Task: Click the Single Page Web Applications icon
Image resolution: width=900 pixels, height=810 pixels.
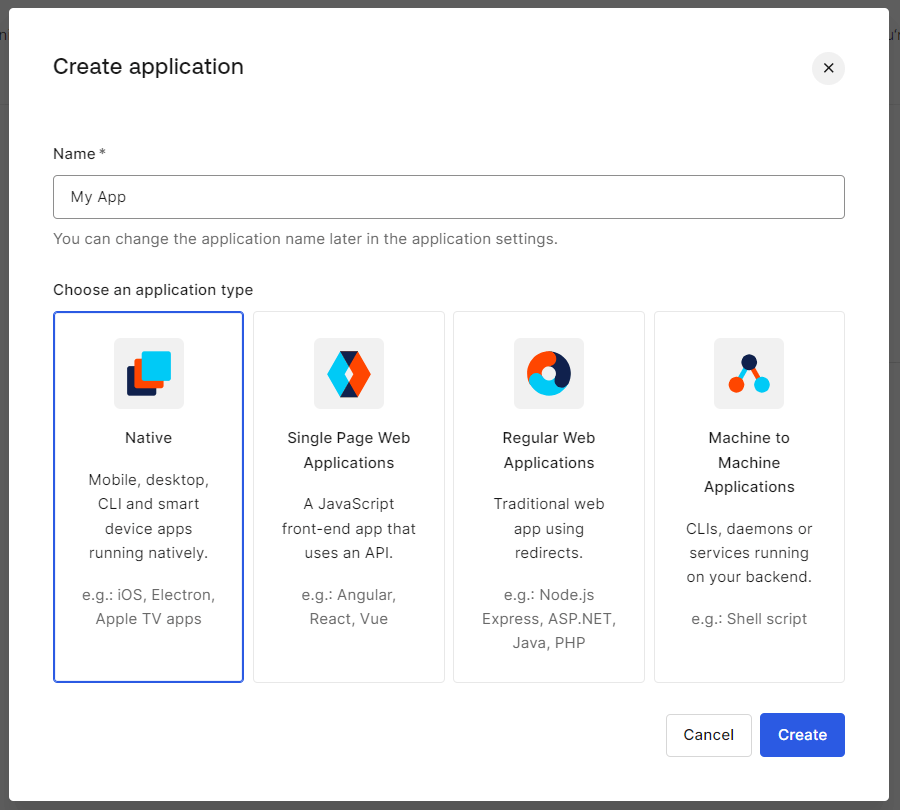Action: [x=349, y=373]
